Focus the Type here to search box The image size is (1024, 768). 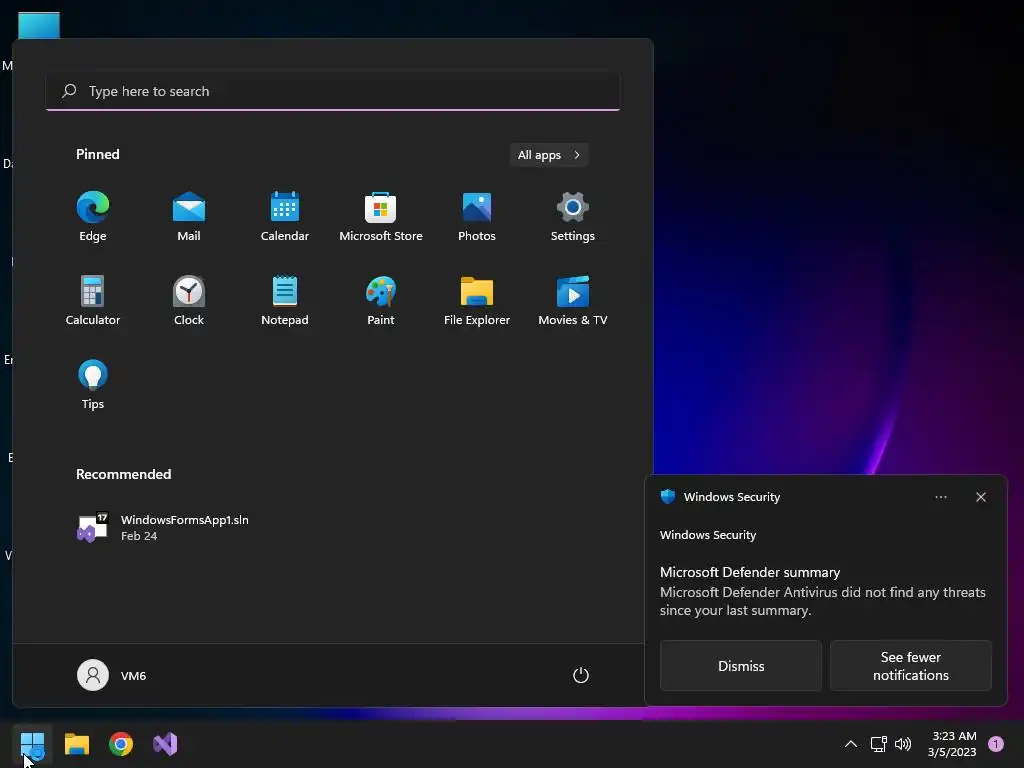pyautogui.click(x=333, y=91)
